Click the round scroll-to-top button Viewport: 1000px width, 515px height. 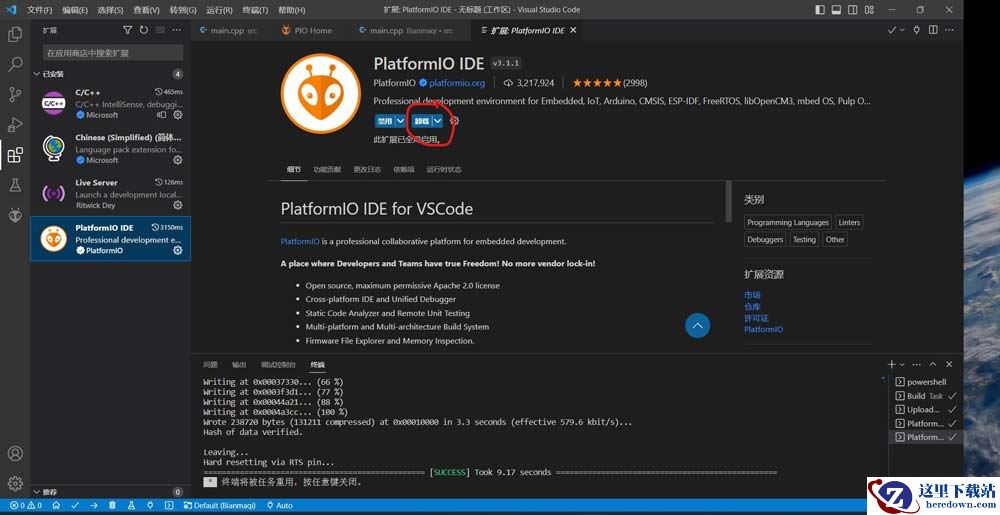[697, 326]
